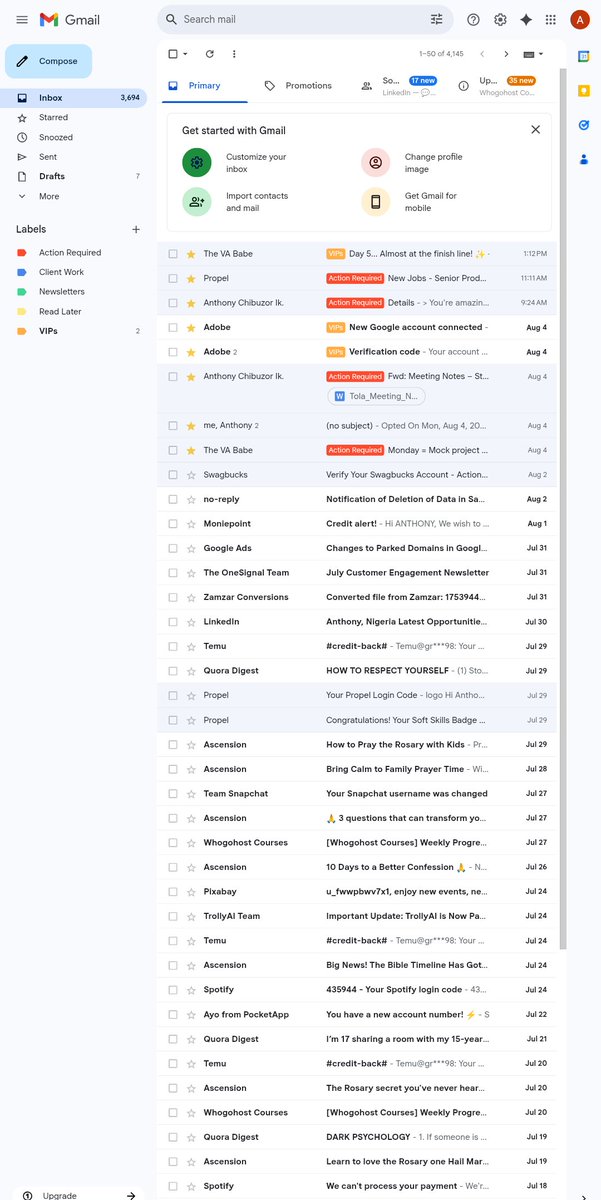This screenshot has width=601, height=1200.
Task: Tick the select all checkbox
Action: coord(173,54)
